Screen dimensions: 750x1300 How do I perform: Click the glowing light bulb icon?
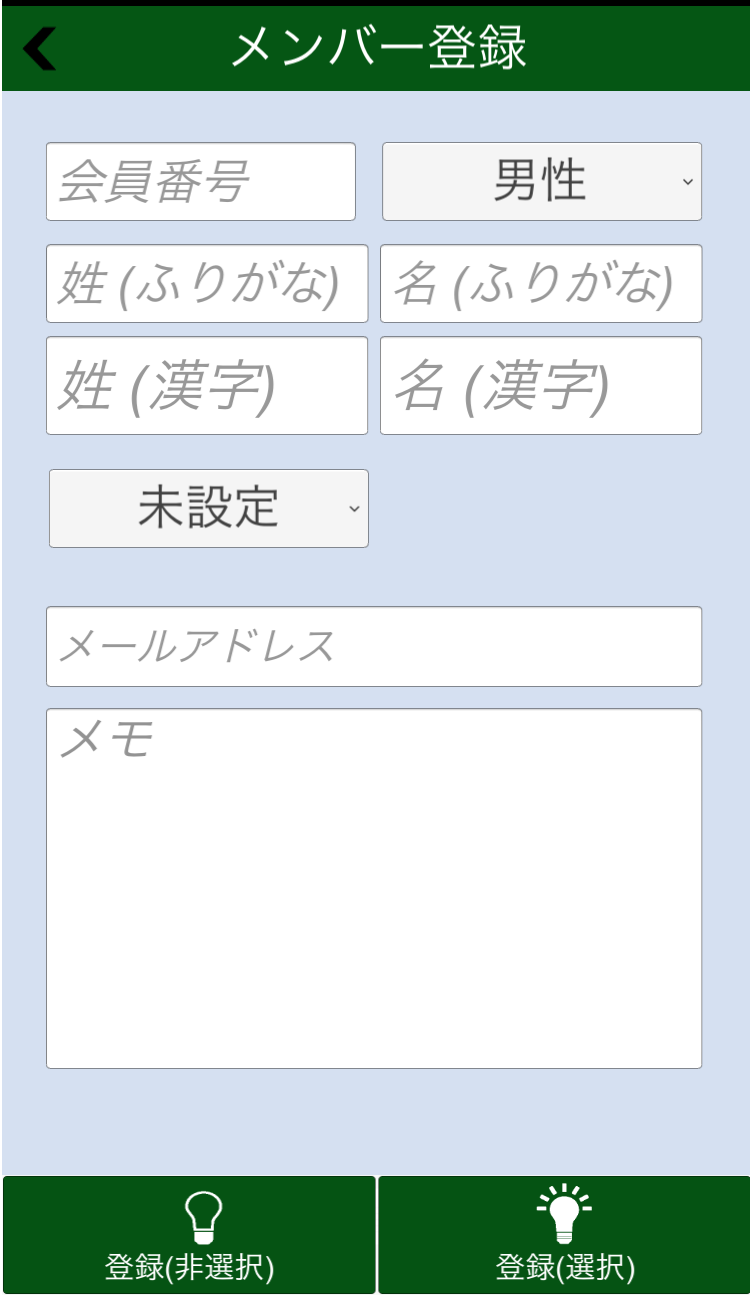pyautogui.click(x=565, y=1213)
